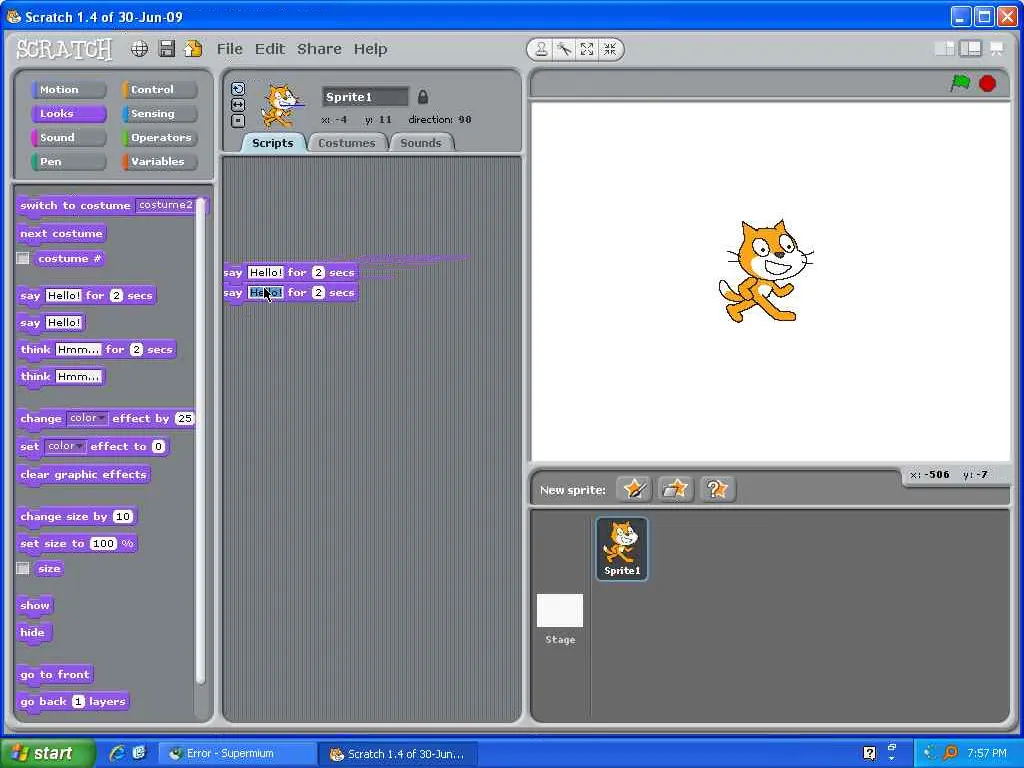Select the grow sprite tool

[587, 49]
